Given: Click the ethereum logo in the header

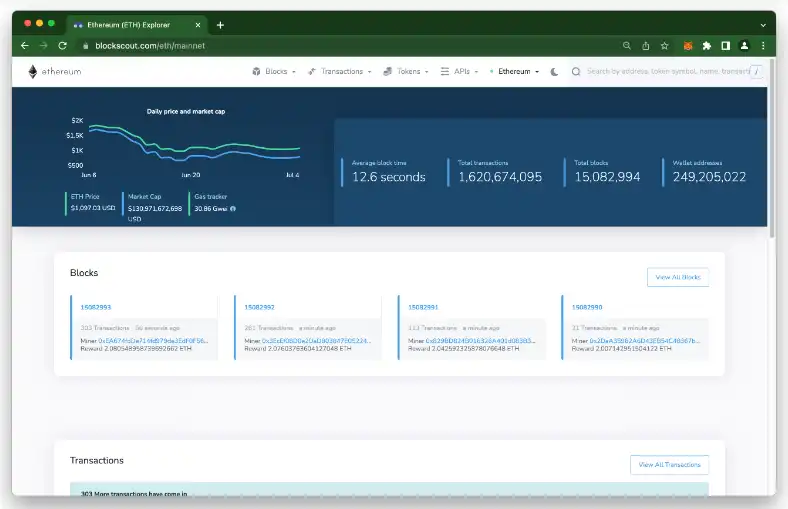Looking at the screenshot, I should click(x=54, y=71).
